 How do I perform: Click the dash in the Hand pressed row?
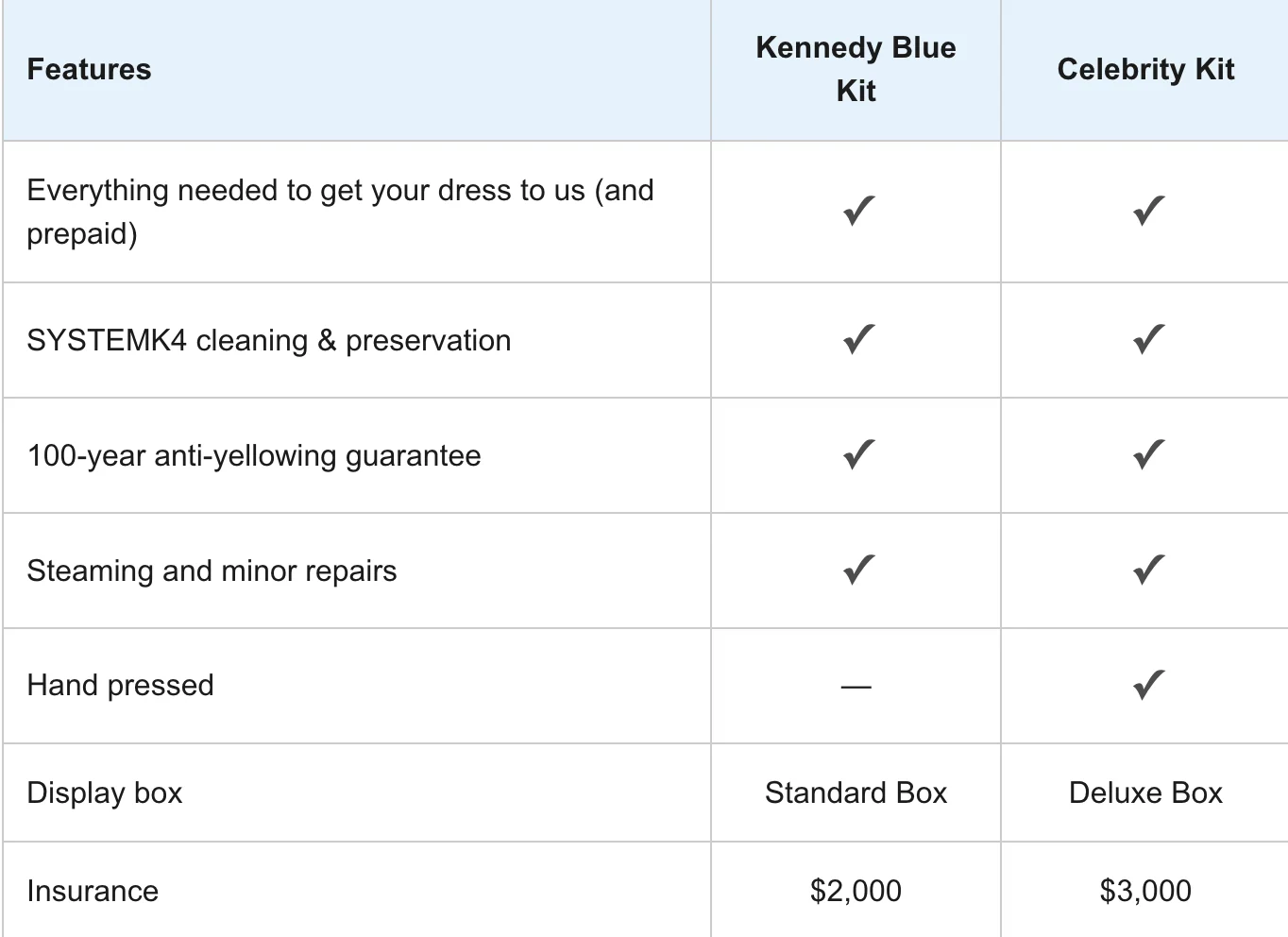(x=856, y=687)
